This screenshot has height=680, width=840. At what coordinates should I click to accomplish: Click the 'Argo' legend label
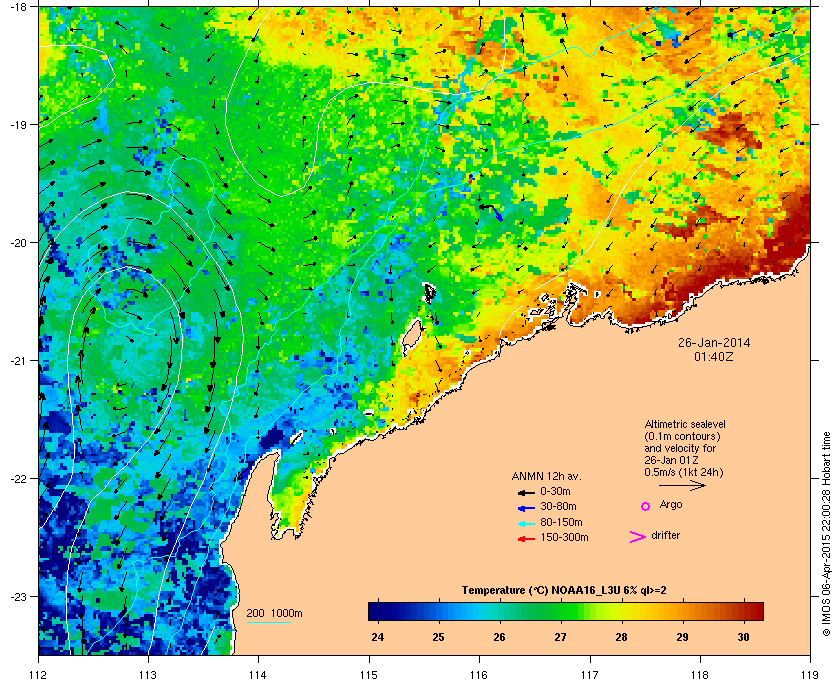tap(671, 505)
